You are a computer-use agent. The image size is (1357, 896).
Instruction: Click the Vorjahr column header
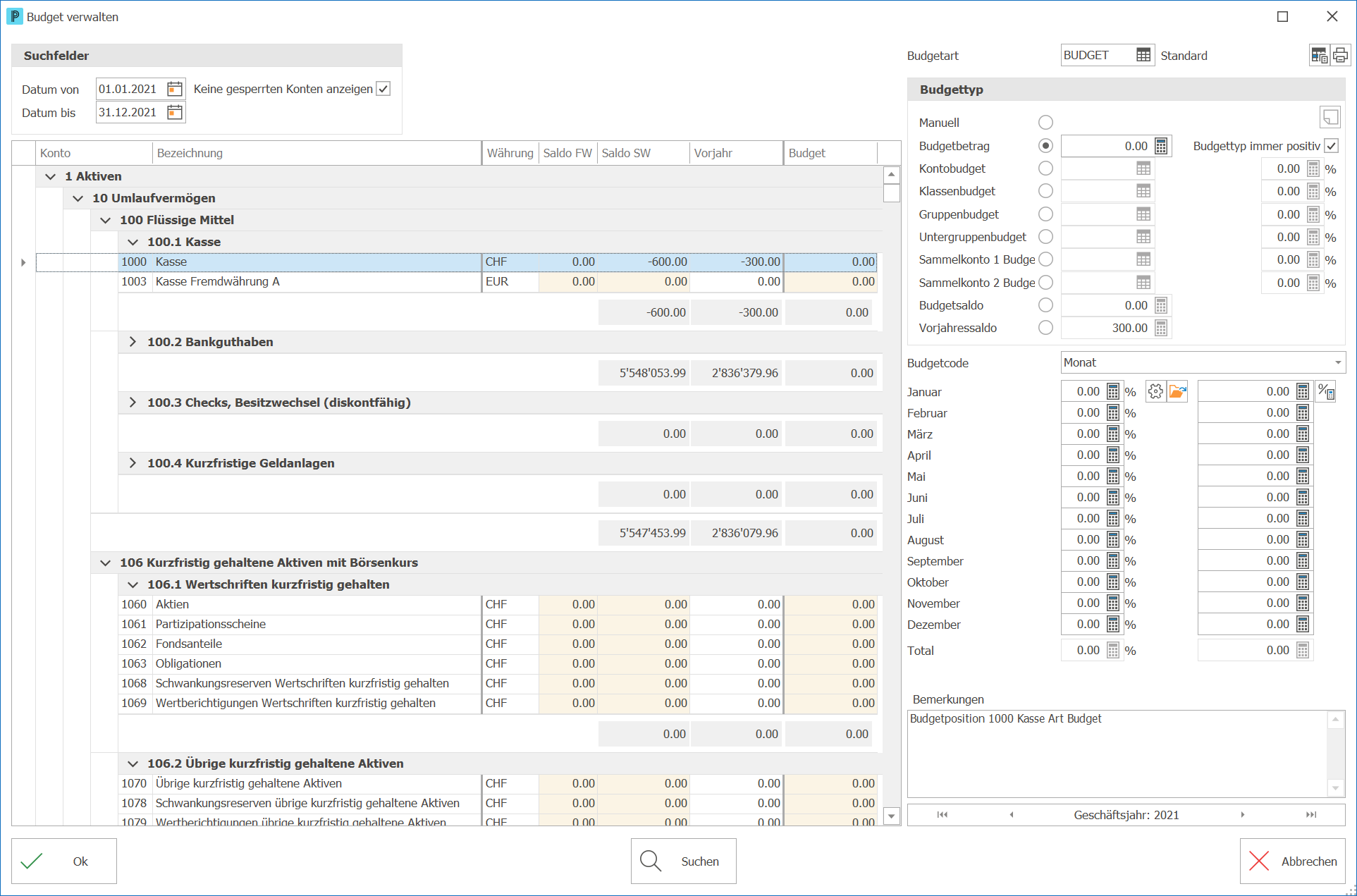[736, 153]
